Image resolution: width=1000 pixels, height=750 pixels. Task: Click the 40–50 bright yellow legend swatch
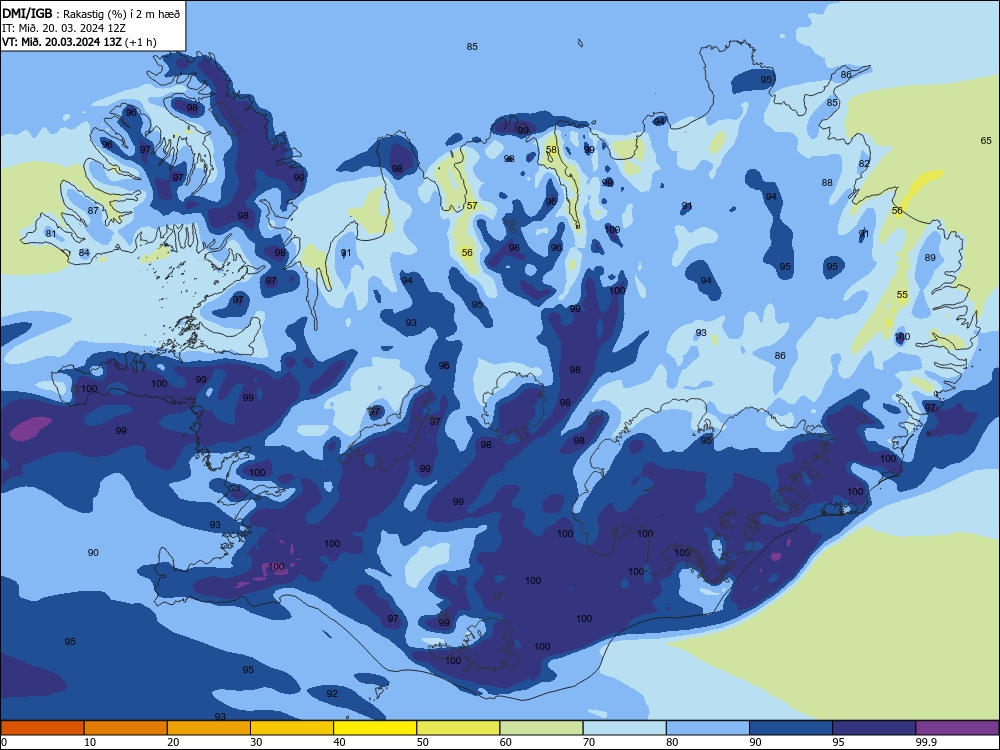pyautogui.click(x=375, y=728)
